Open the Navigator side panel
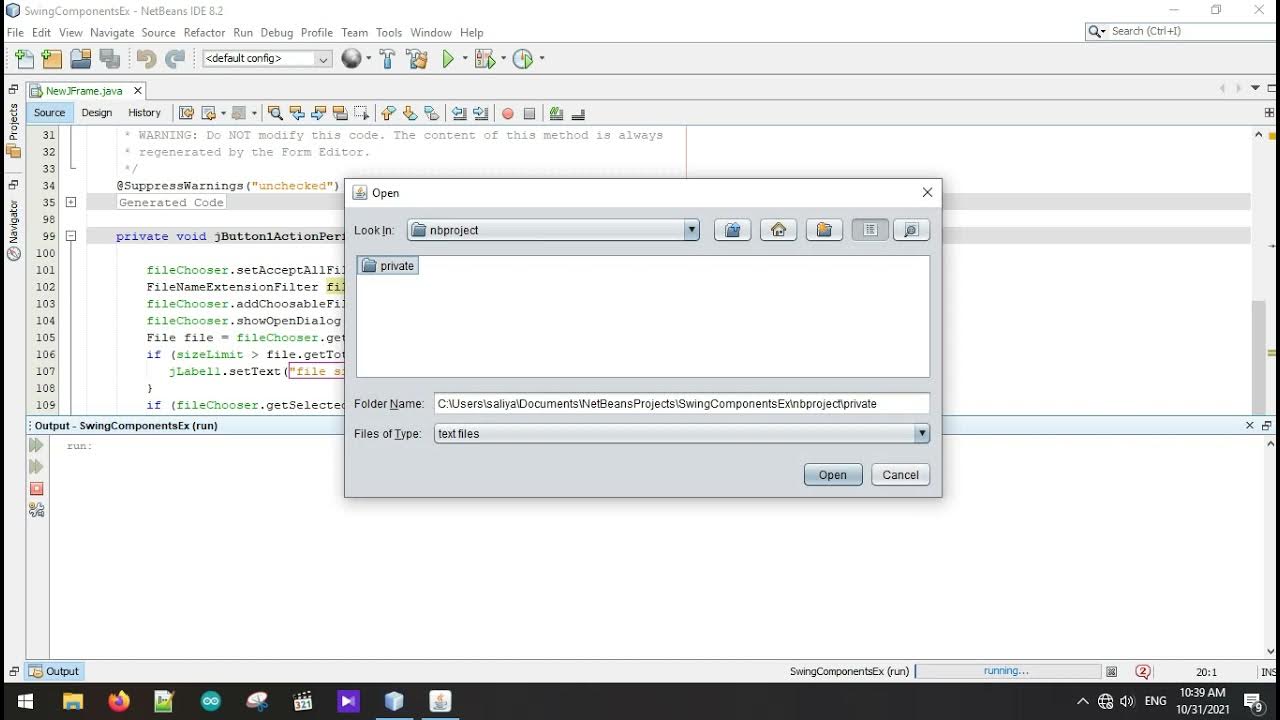The width and height of the screenshot is (1280, 720). (13, 228)
